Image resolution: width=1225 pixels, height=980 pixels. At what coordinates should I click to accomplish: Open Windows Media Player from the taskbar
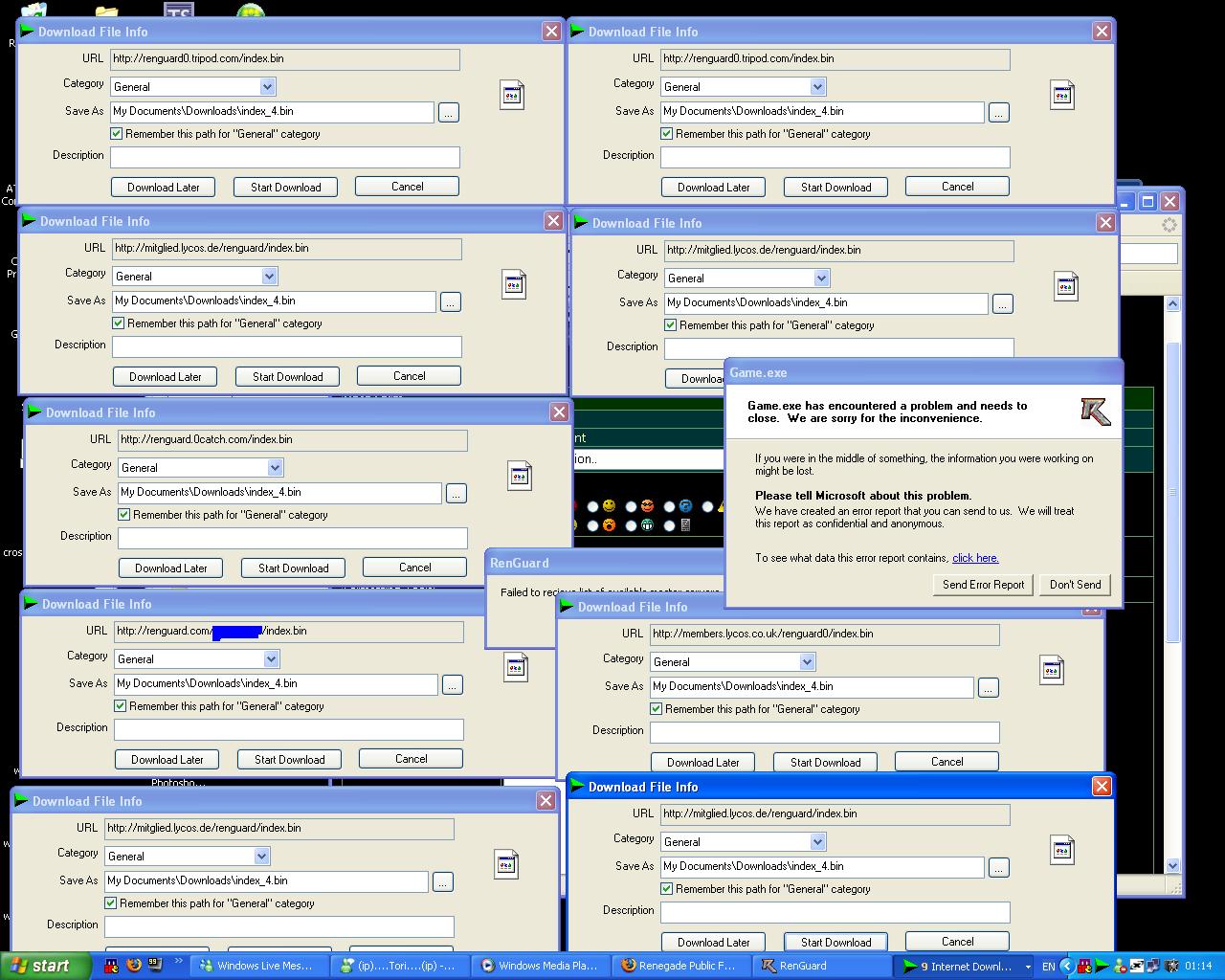click(x=540, y=966)
